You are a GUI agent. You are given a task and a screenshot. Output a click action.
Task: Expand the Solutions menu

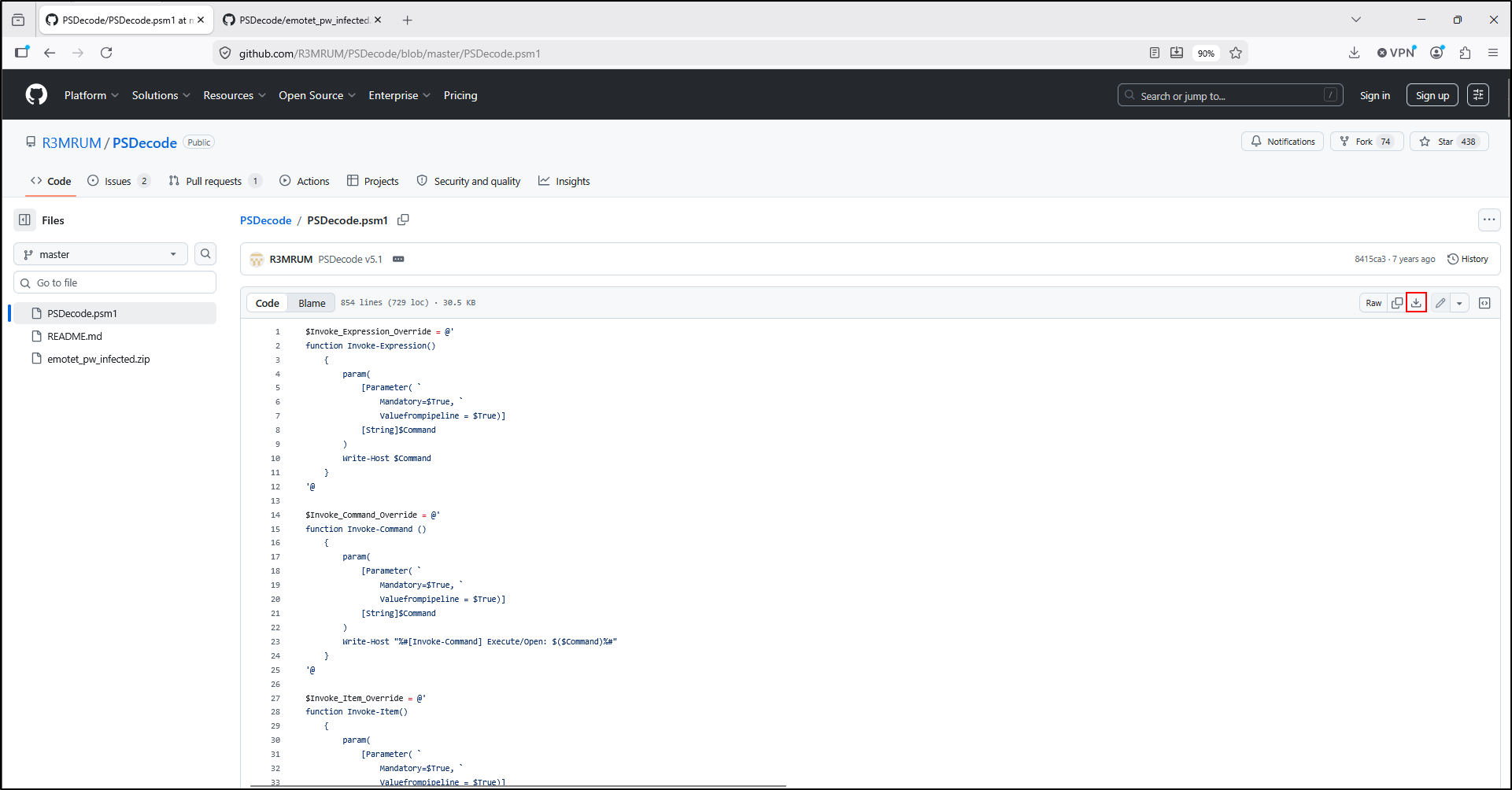click(161, 95)
